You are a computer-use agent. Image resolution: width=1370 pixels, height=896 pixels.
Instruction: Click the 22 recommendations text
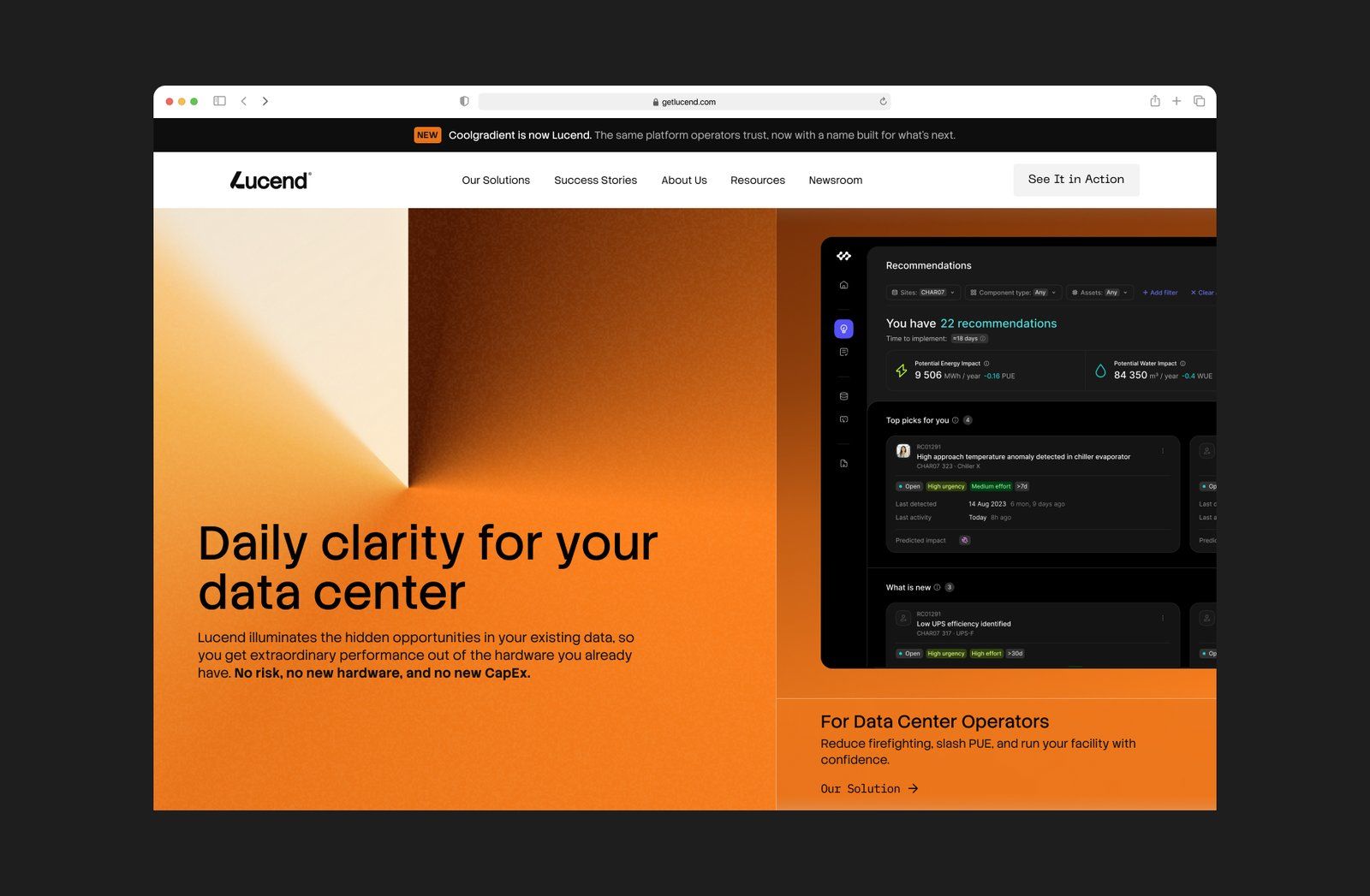(998, 323)
